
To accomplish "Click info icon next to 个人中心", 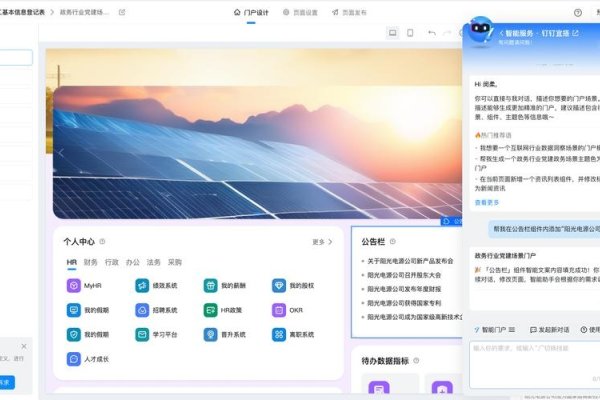I will tap(102, 242).
